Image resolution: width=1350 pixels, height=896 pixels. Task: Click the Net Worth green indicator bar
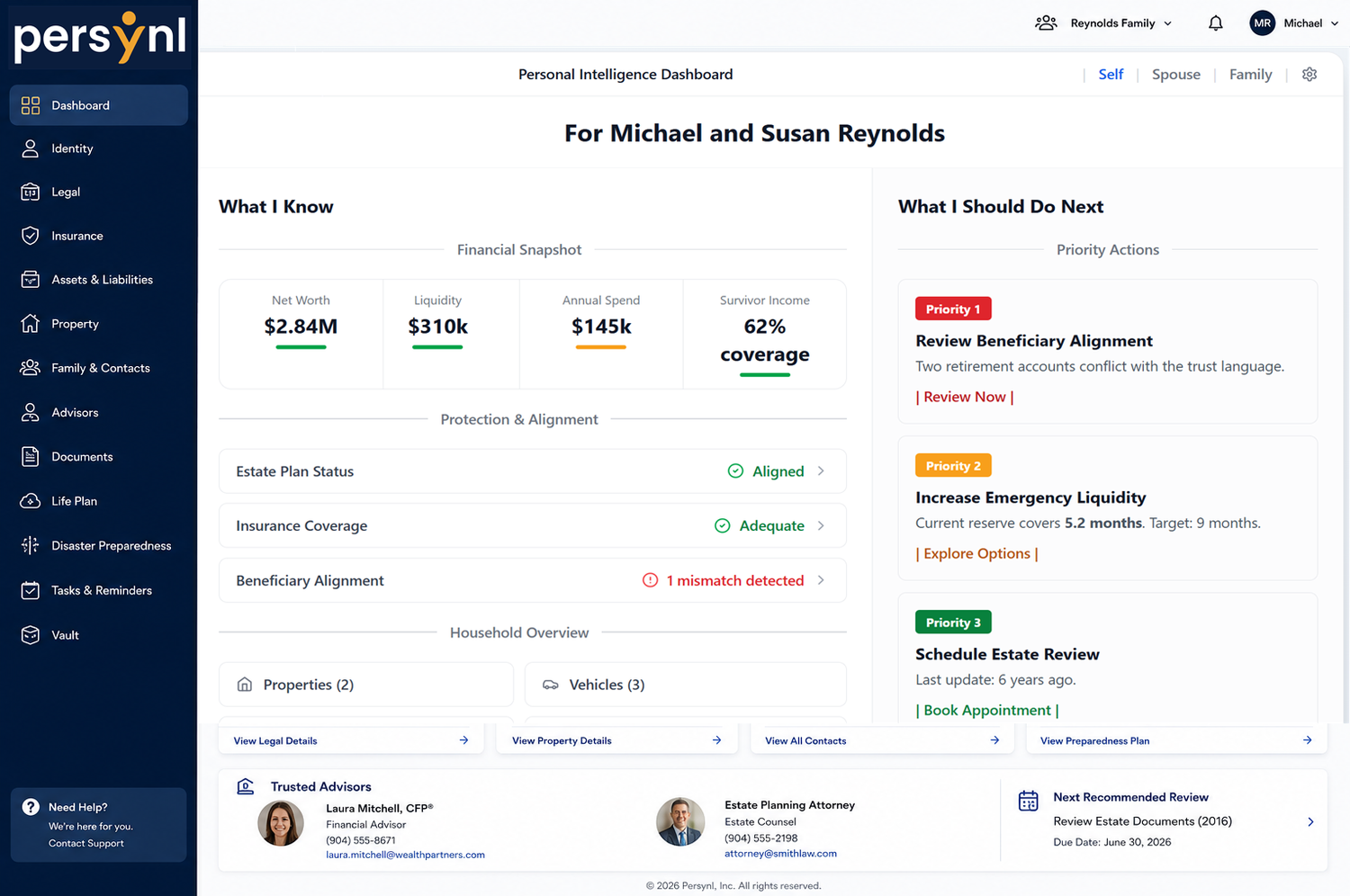point(301,346)
